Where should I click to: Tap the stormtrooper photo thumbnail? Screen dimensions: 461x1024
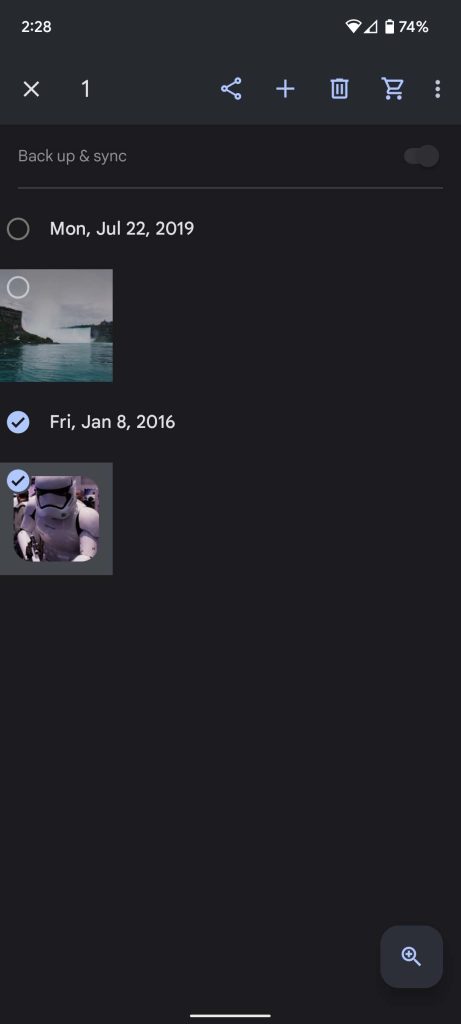[56, 519]
